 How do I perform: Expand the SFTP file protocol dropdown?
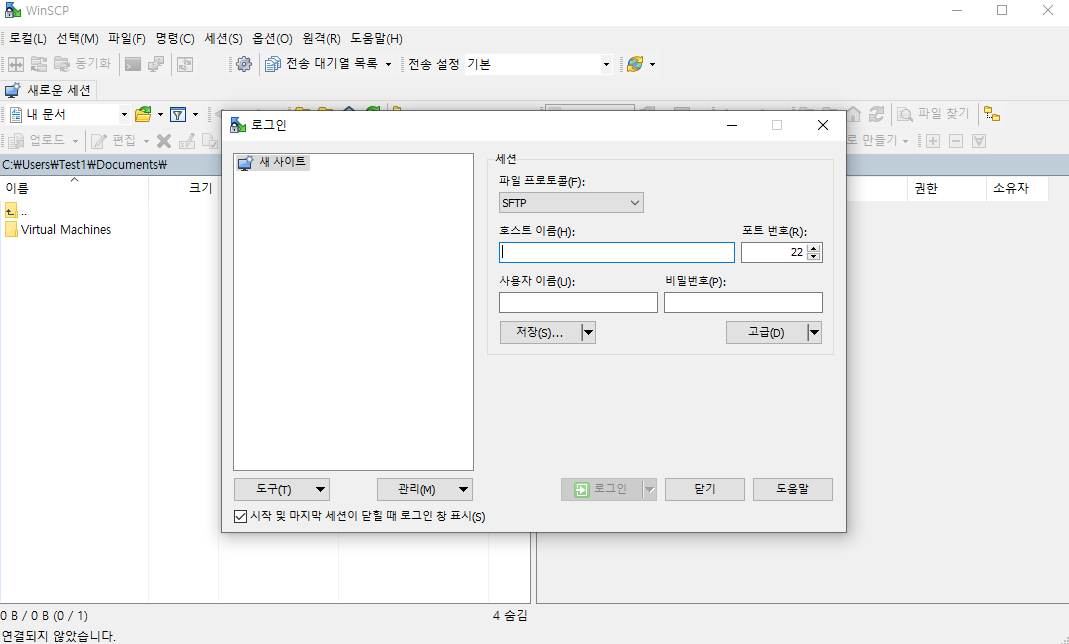(571, 202)
